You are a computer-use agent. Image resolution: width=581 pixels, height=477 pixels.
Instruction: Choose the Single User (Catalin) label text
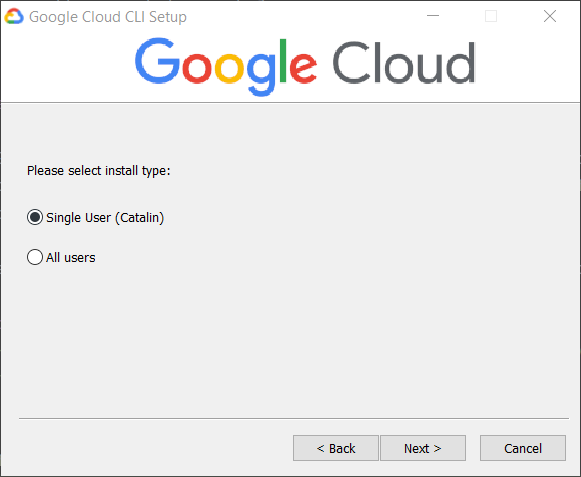pyautogui.click(x=105, y=218)
